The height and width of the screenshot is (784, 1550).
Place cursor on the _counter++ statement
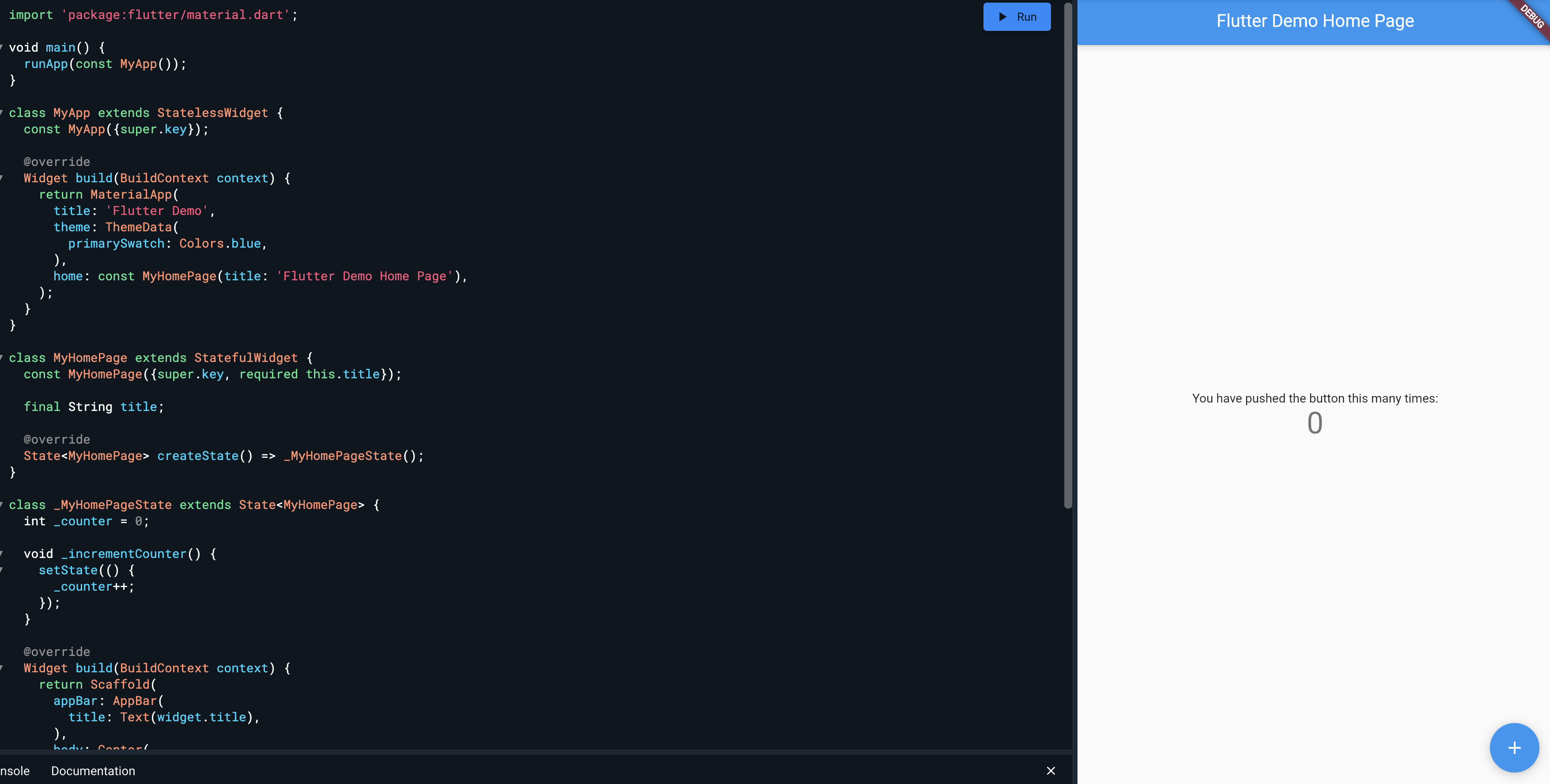point(93,587)
